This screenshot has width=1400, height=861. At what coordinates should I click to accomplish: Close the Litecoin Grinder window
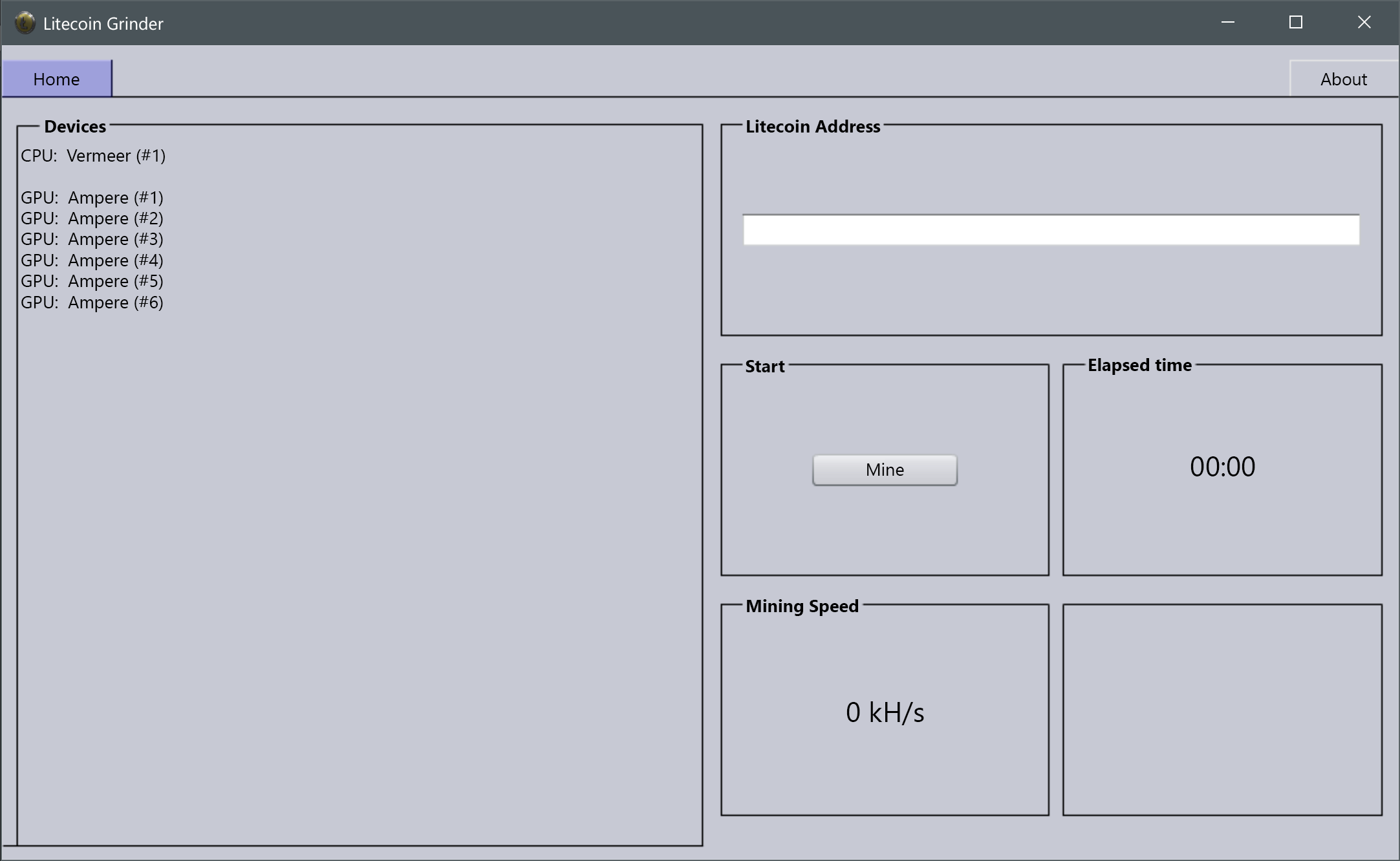pyautogui.click(x=1364, y=23)
